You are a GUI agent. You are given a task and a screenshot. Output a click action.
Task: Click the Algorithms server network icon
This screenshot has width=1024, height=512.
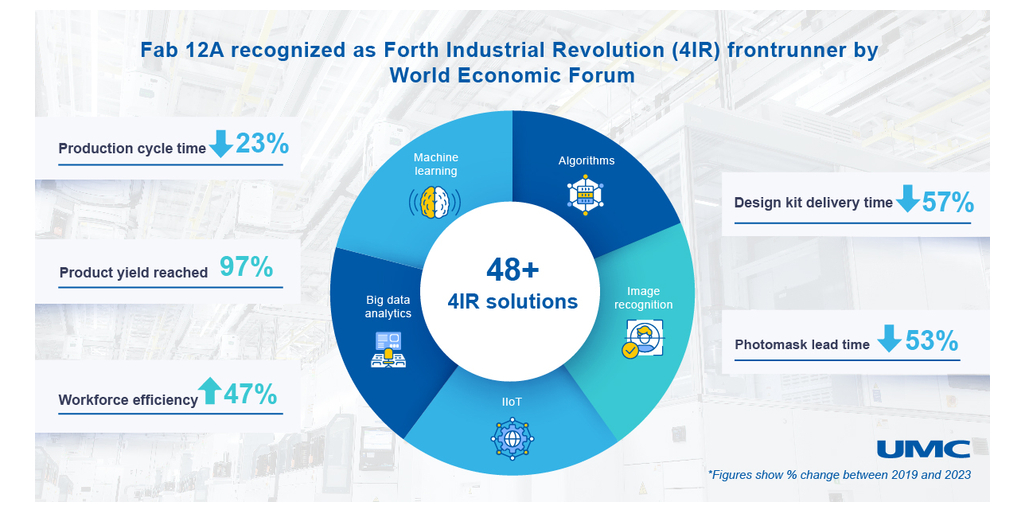point(585,195)
